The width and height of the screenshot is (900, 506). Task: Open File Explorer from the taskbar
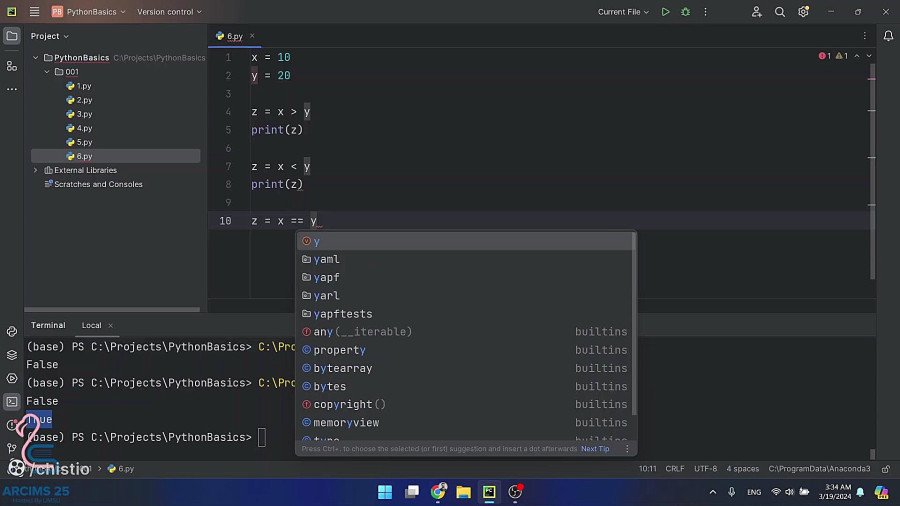[463, 492]
